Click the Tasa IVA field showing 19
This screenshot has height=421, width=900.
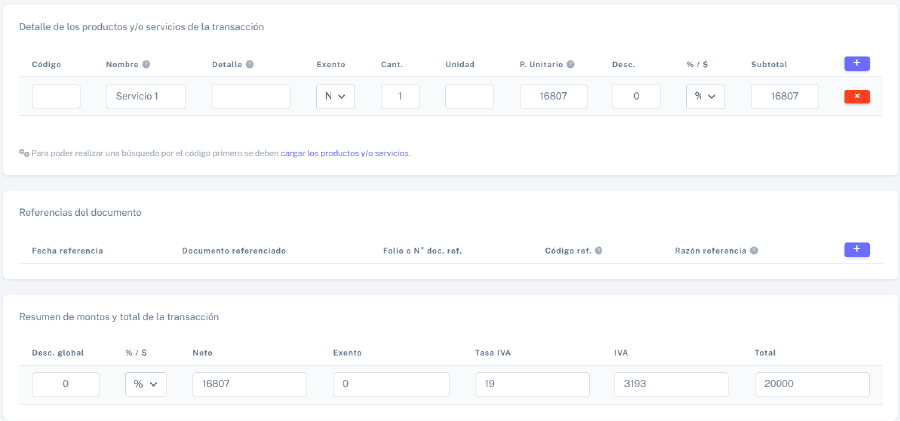coord(532,385)
